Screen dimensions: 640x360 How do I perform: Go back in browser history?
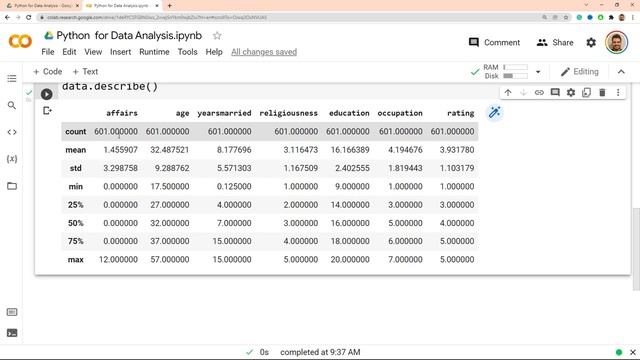click(7, 18)
